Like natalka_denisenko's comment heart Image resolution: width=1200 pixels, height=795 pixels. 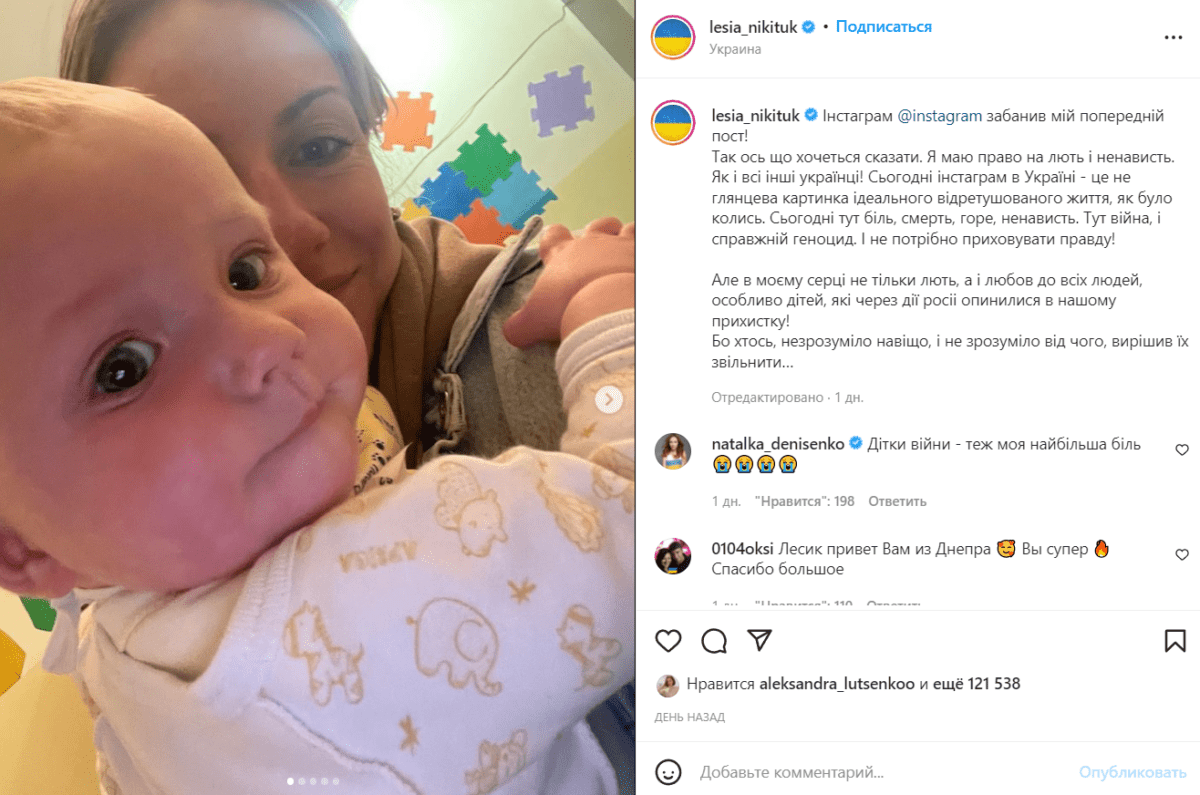[1182, 450]
